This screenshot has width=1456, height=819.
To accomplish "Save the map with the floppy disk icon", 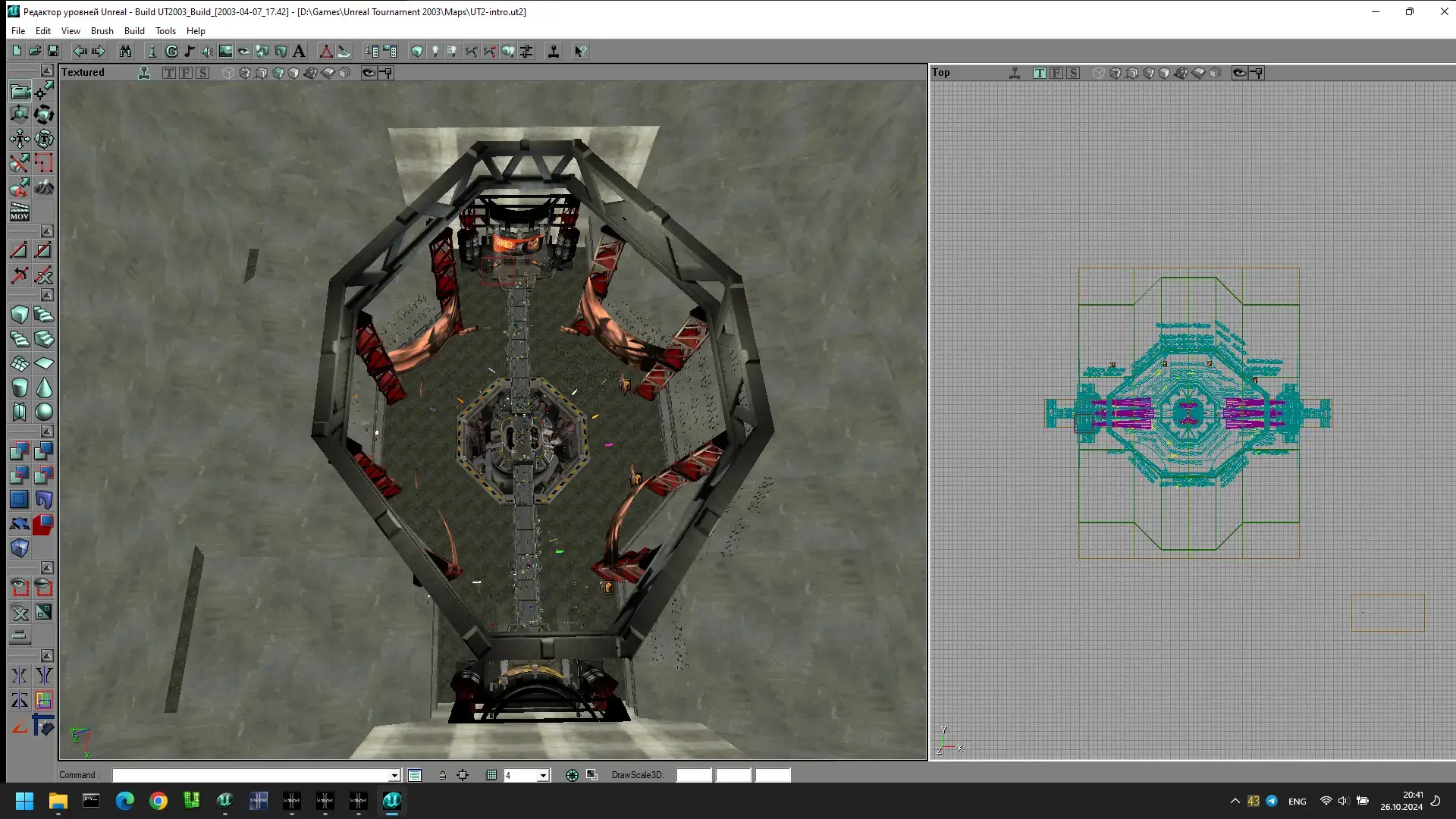I will 53,51.
